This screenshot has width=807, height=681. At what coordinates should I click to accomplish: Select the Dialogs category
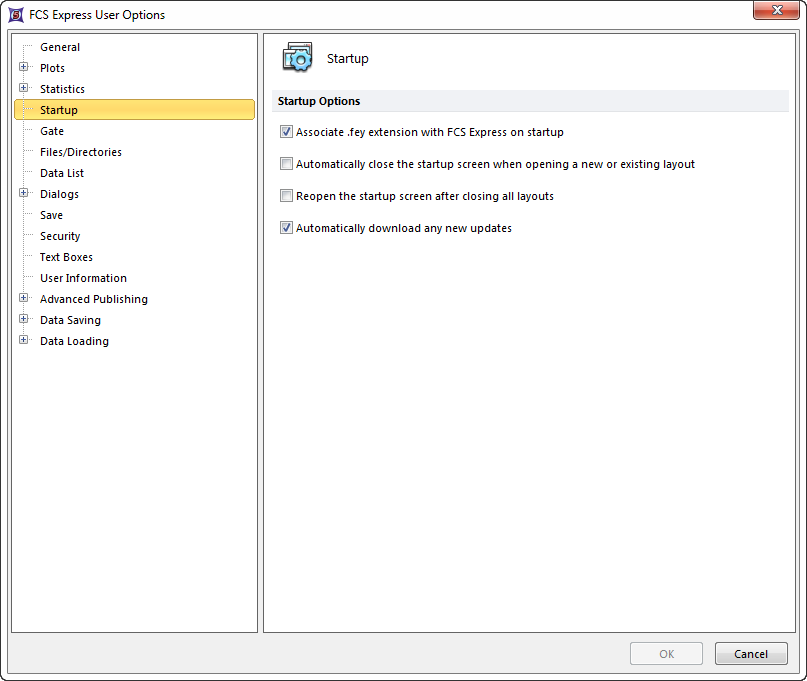coord(59,194)
